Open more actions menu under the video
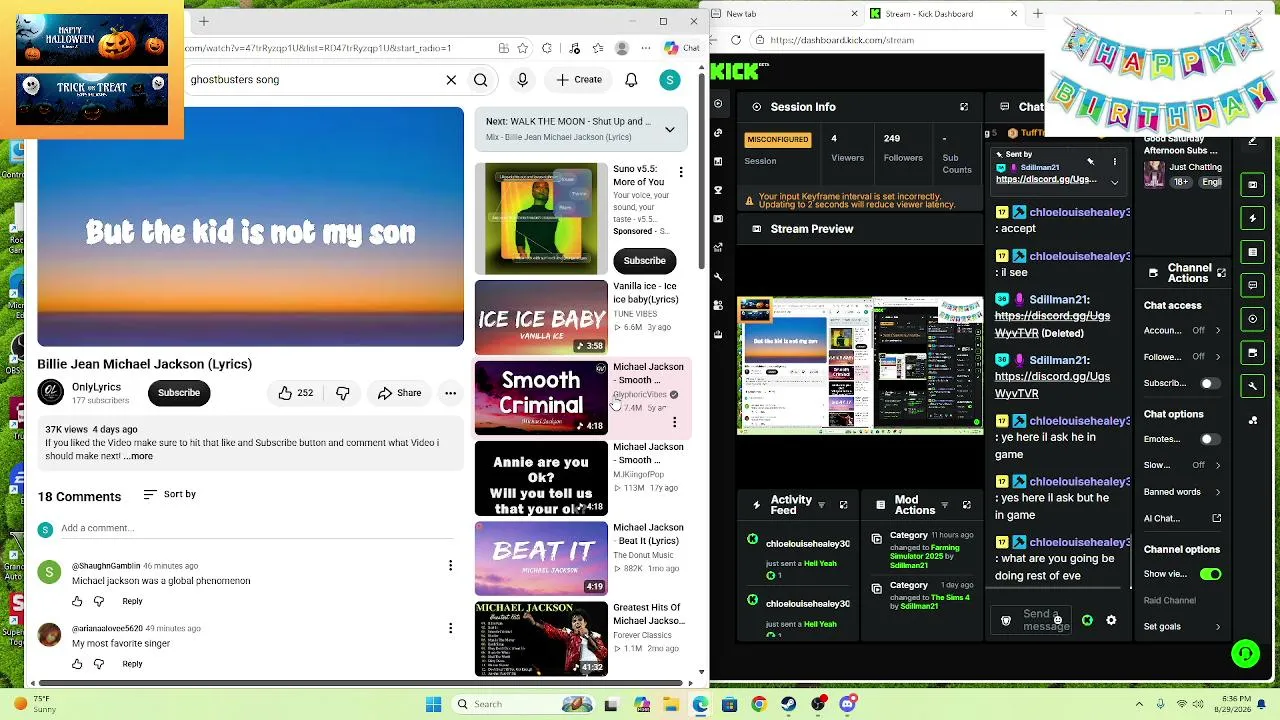This screenshot has height=720, width=1280. tap(451, 393)
